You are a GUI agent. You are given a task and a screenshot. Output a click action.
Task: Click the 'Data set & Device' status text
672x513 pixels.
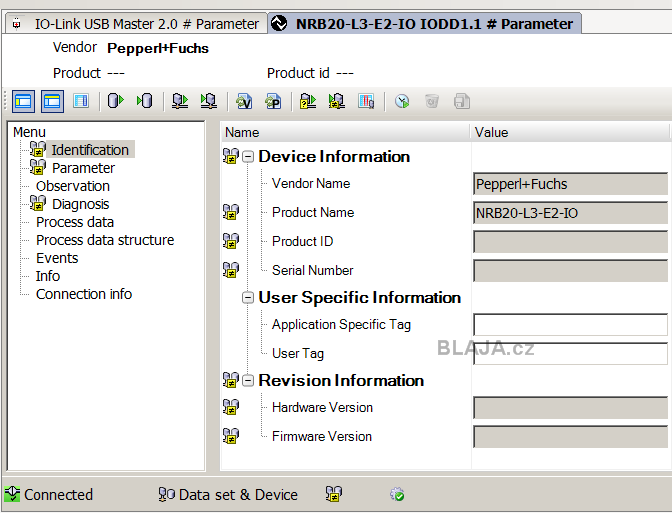point(238,495)
